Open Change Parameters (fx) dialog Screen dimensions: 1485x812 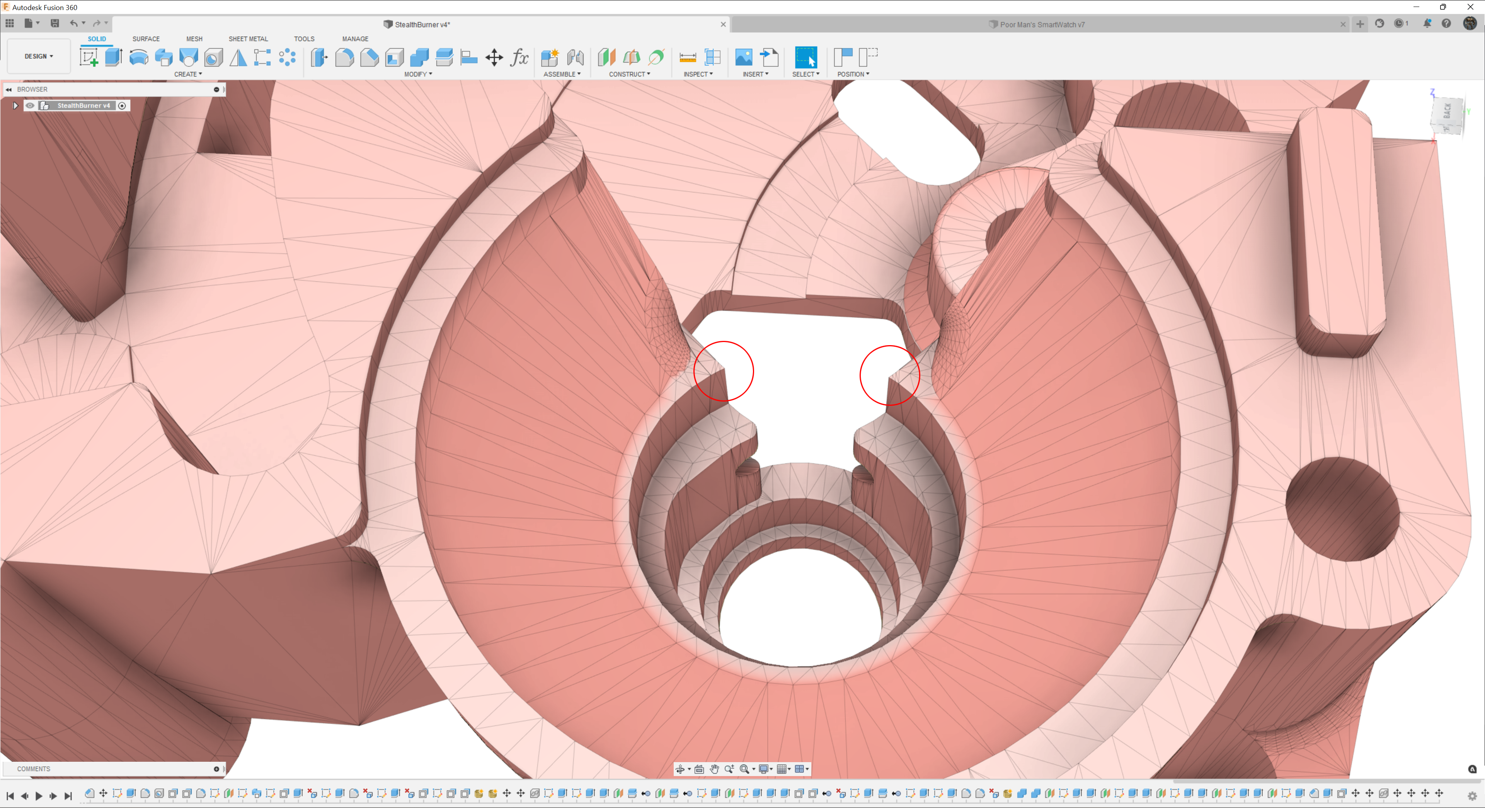519,58
